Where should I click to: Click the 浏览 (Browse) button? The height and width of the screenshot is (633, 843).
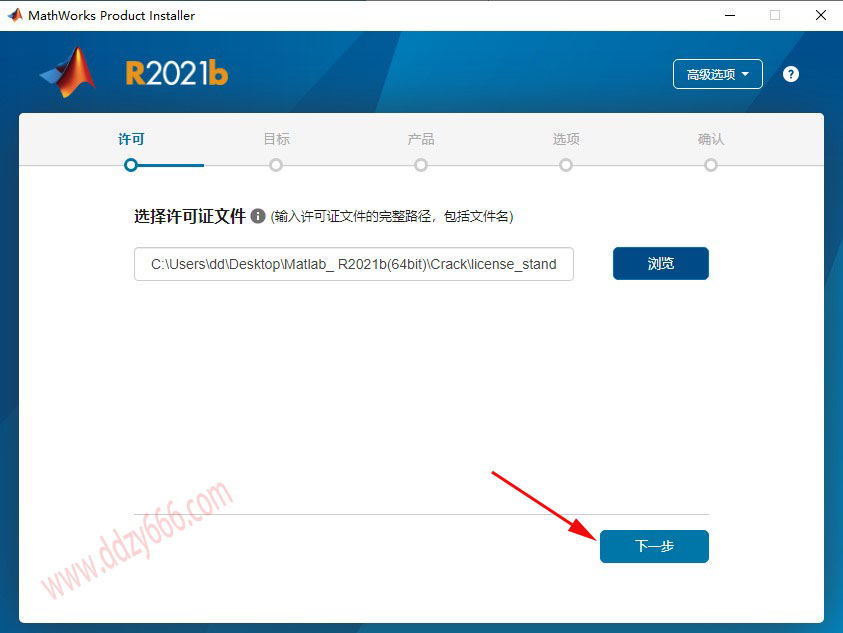[661, 264]
